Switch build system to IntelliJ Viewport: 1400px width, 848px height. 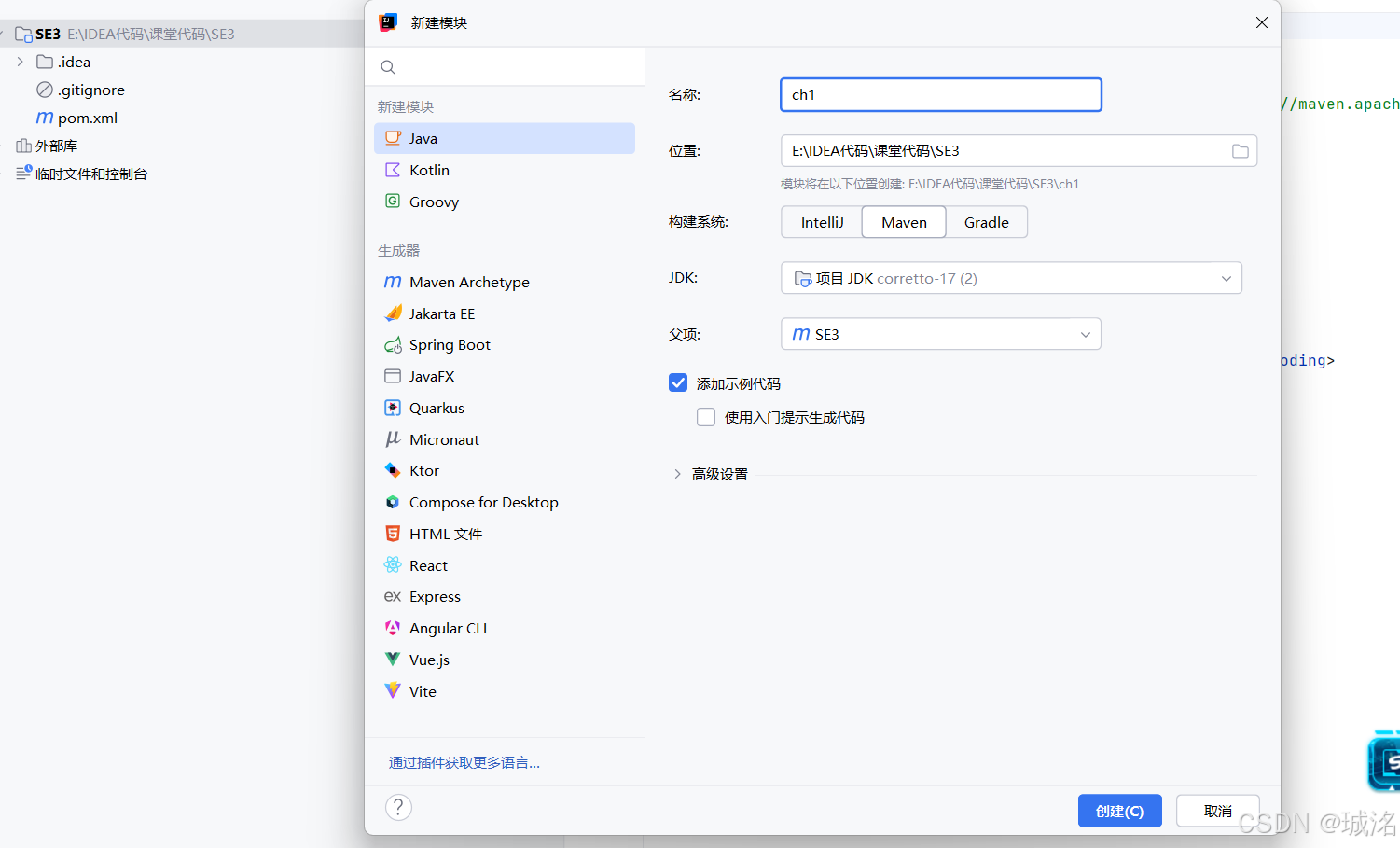tap(822, 222)
